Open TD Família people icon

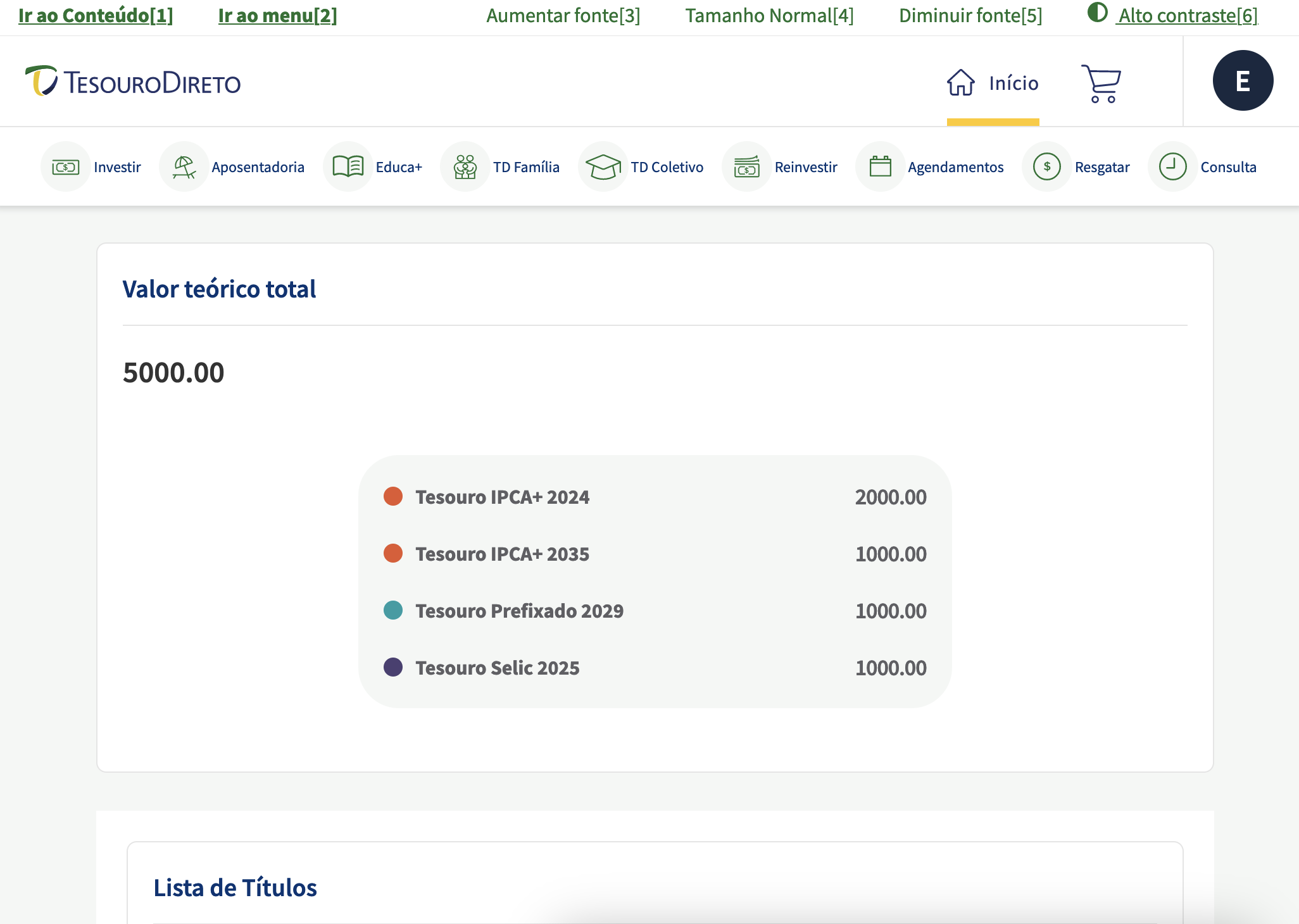click(x=465, y=167)
